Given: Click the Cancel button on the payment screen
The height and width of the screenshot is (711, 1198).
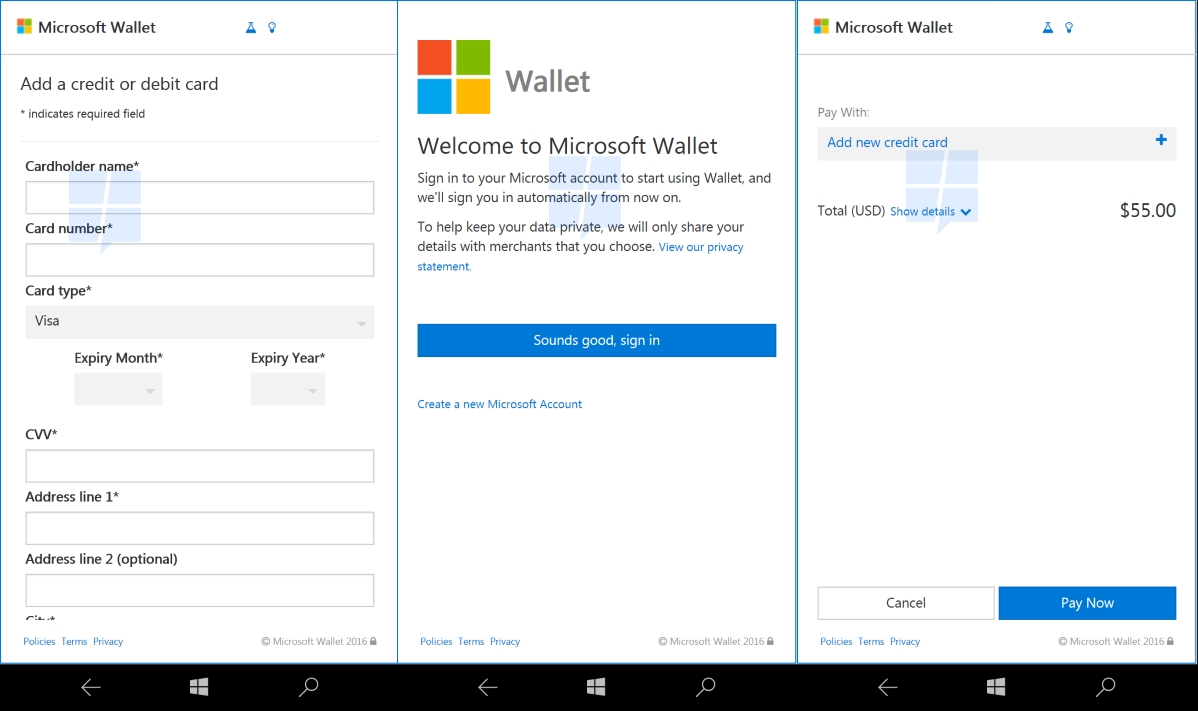Looking at the screenshot, I should (905, 603).
